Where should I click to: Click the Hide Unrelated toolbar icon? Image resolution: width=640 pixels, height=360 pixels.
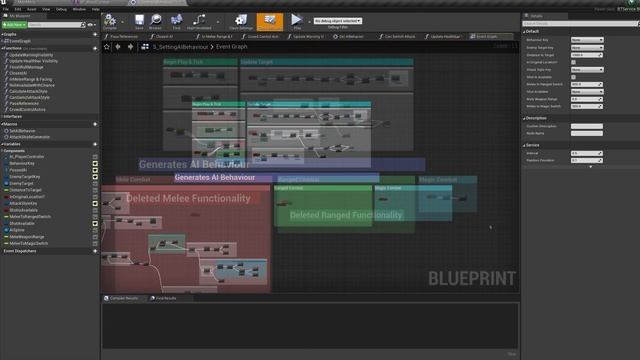199,20
